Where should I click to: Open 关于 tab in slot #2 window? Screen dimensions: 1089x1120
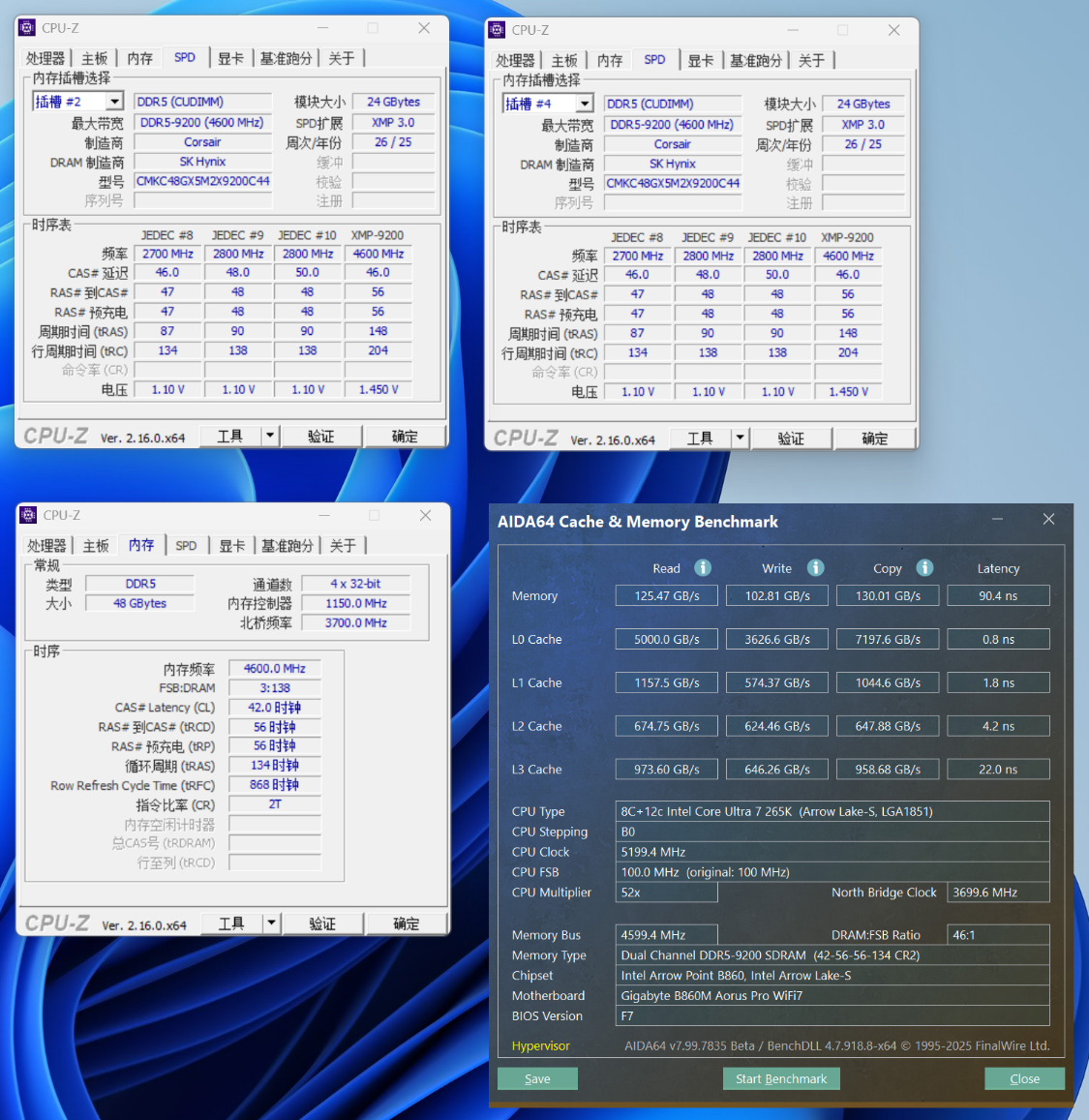click(x=342, y=58)
